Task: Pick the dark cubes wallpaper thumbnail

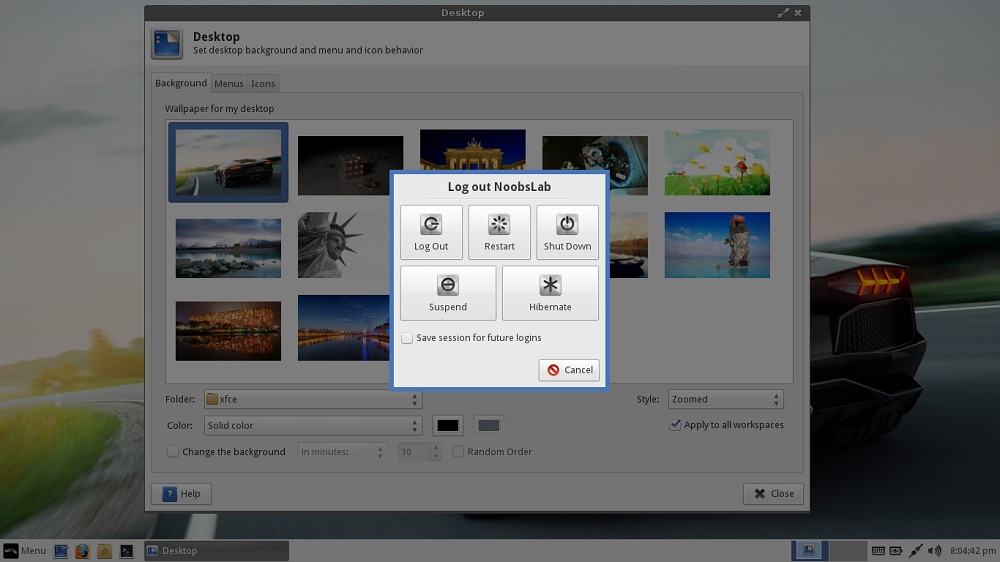Action: pyautogui.click(x=350, y=165)
